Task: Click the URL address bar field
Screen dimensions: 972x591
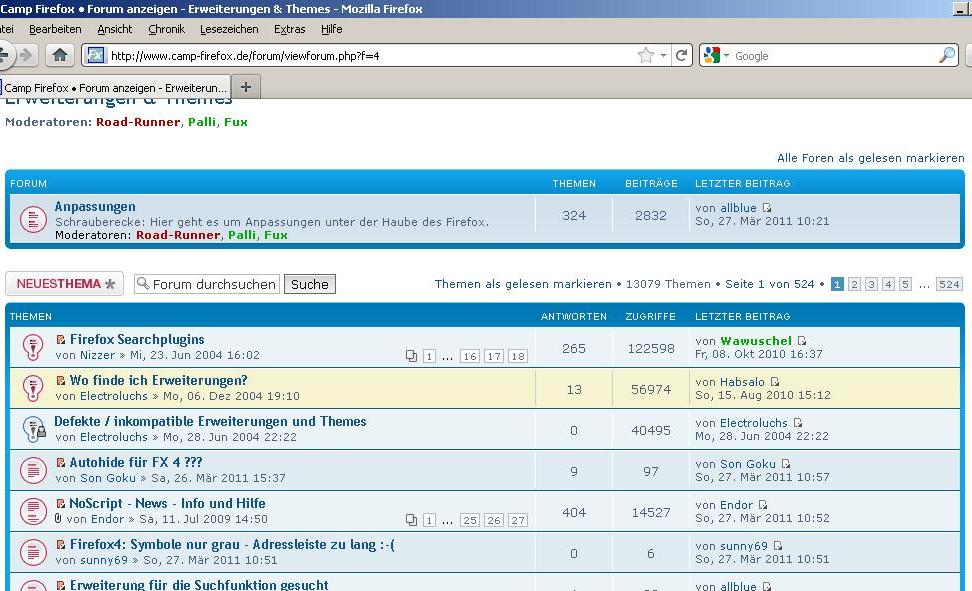Action: 372,55
